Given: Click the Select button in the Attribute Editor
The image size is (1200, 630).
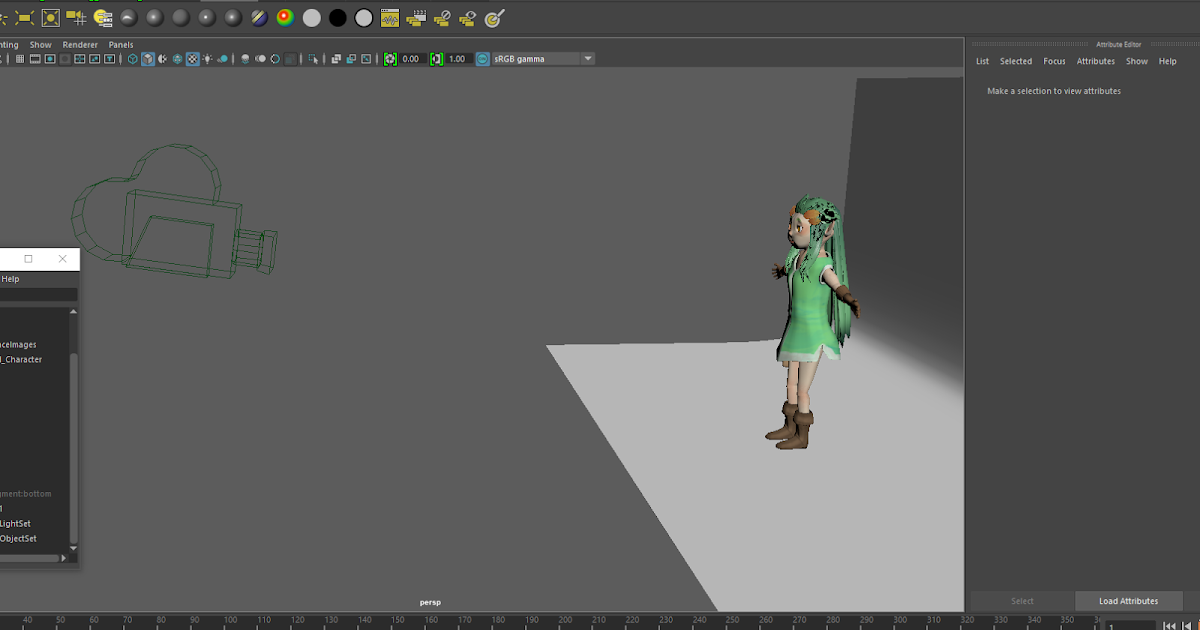Looking at the screenshot, I should (x=1022, y=601).
